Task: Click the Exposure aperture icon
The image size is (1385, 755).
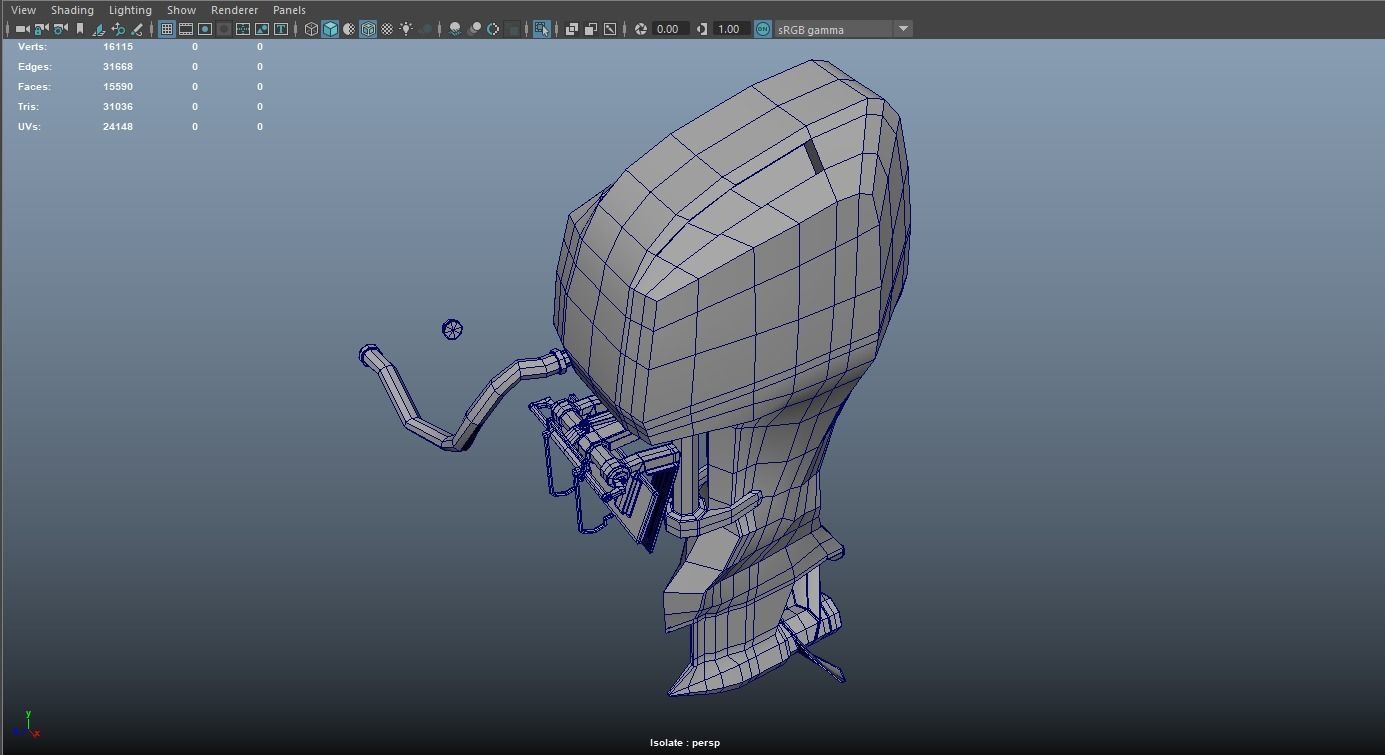Action: coord(641,29)
